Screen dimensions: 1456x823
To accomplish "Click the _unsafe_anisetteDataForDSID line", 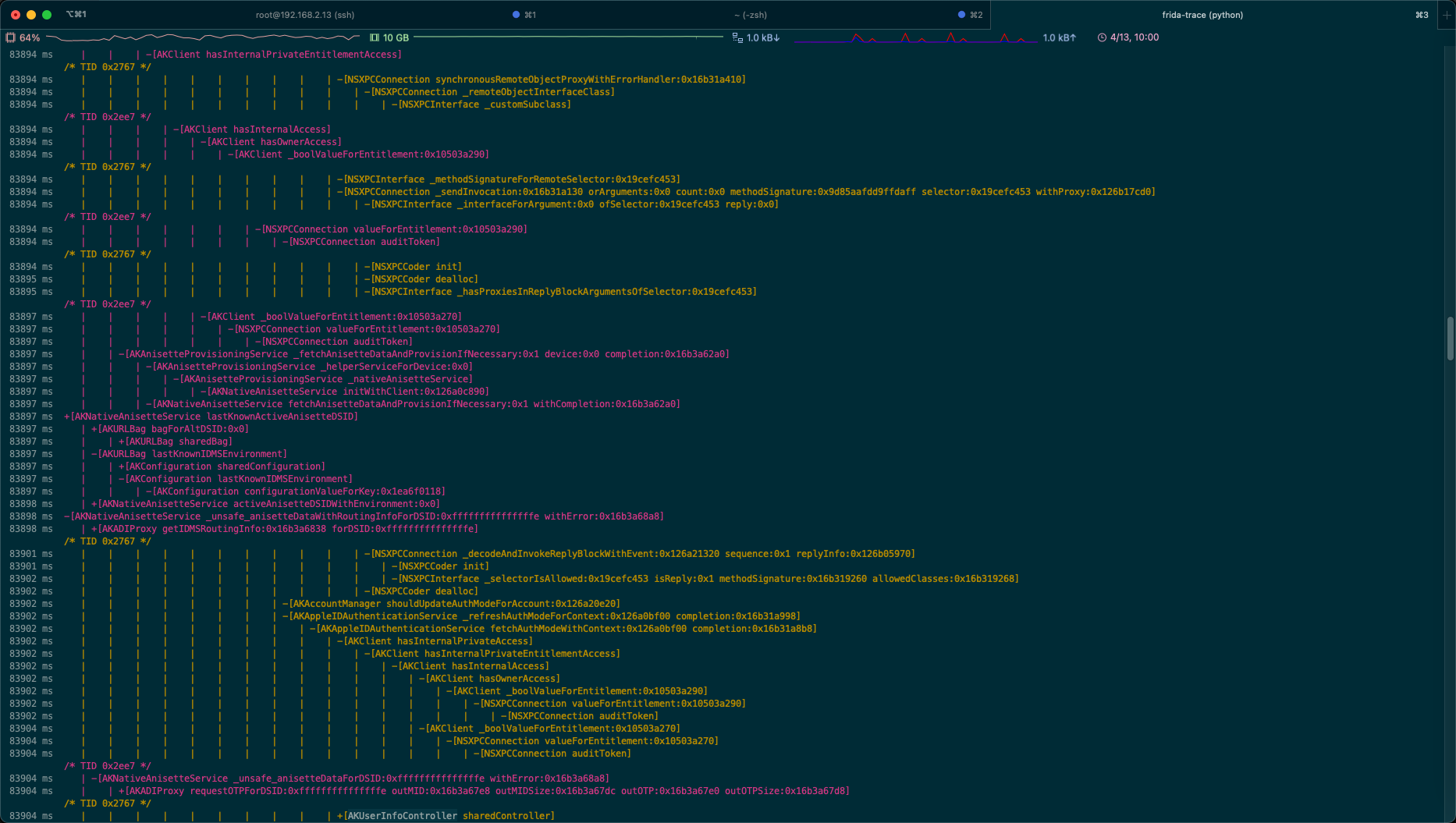I will 350,779.
